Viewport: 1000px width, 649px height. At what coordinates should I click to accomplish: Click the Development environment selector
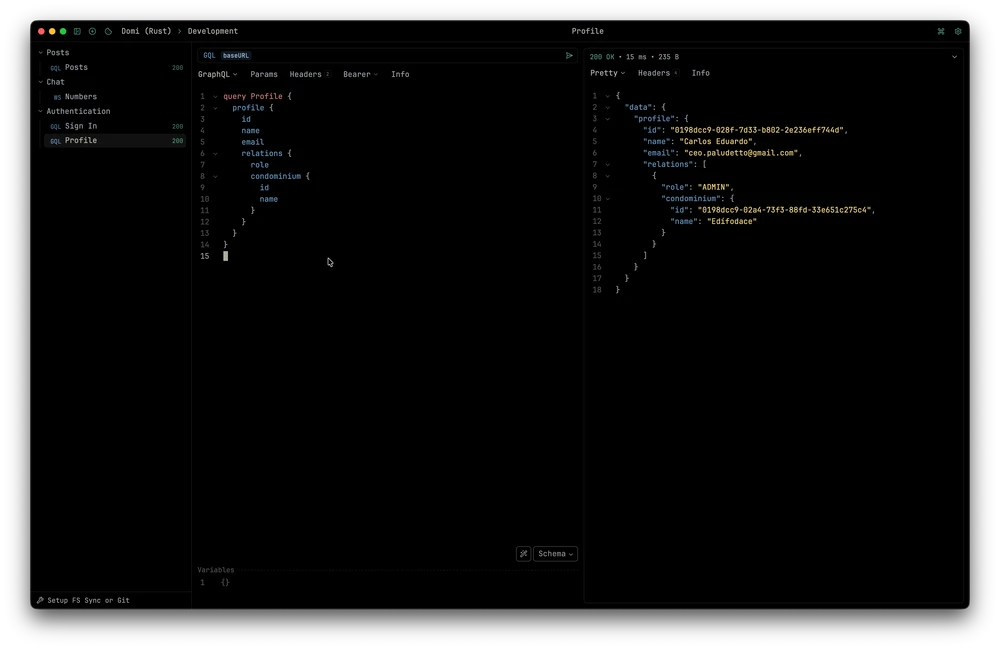(212, 31)
